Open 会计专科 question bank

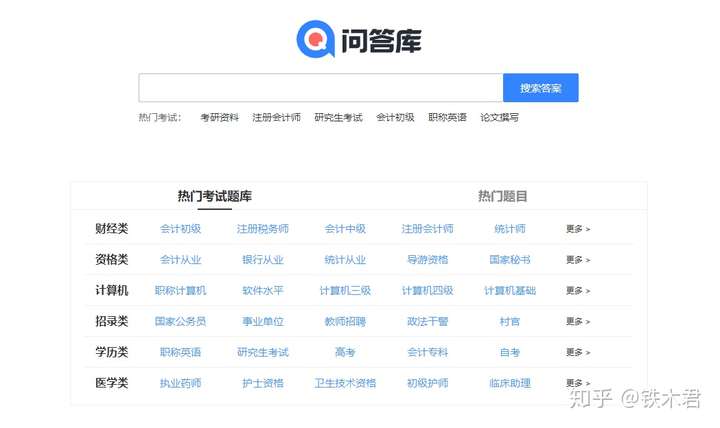[428, 352]
